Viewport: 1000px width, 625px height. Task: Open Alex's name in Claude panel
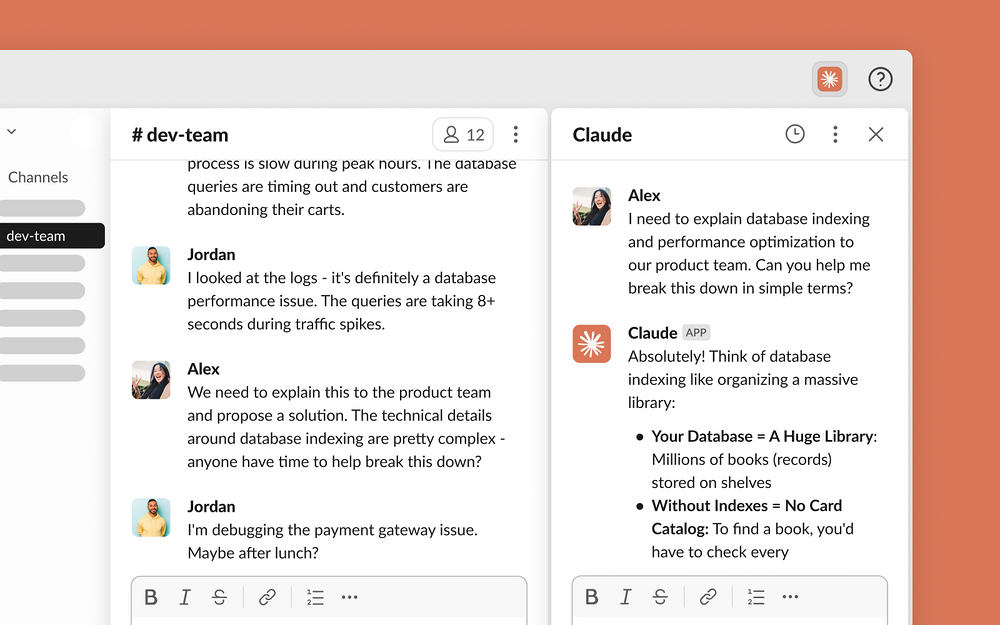(x=644, y=195)
